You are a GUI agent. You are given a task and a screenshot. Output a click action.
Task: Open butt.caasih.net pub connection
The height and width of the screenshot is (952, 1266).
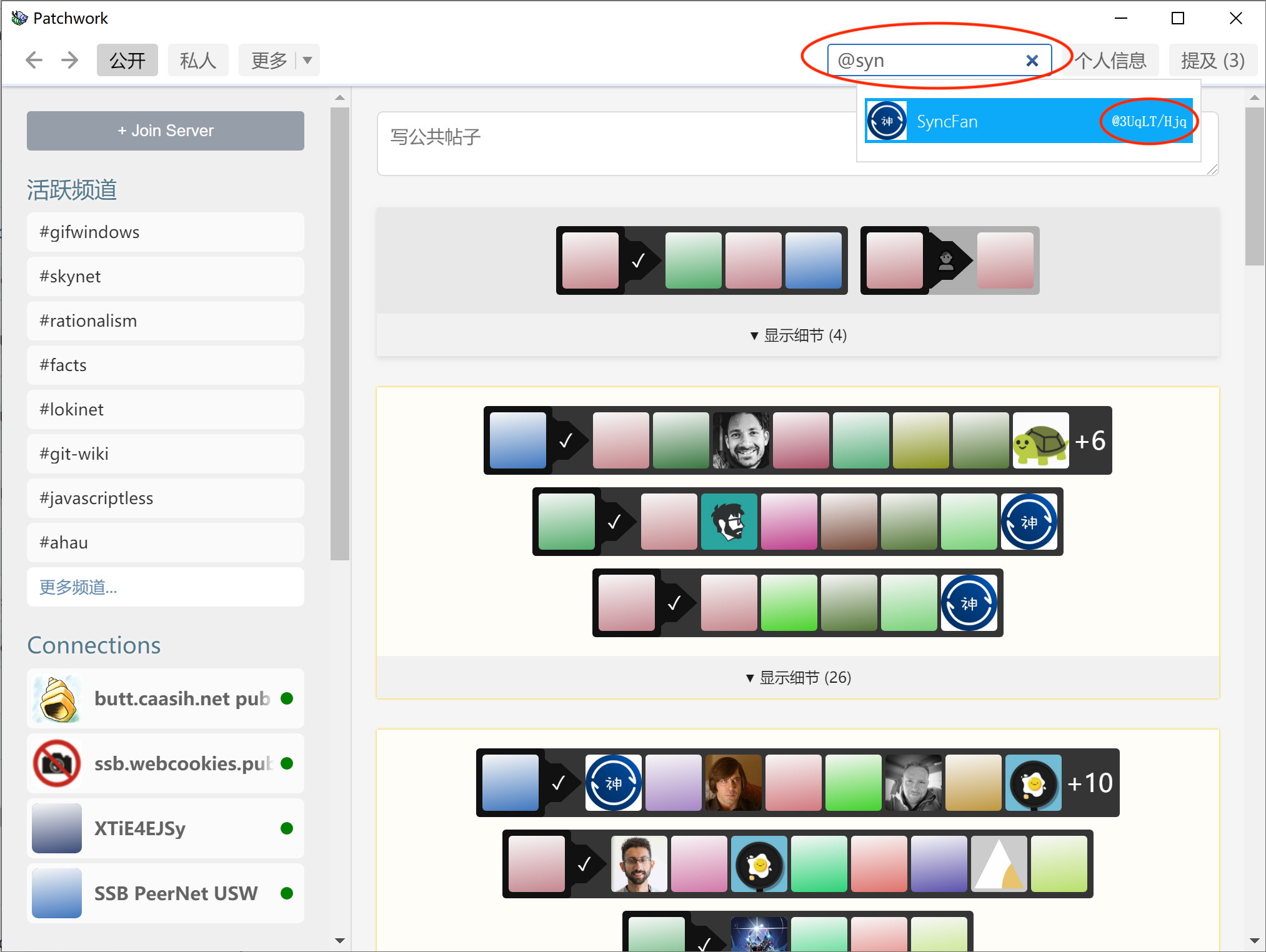coord(166,698)
